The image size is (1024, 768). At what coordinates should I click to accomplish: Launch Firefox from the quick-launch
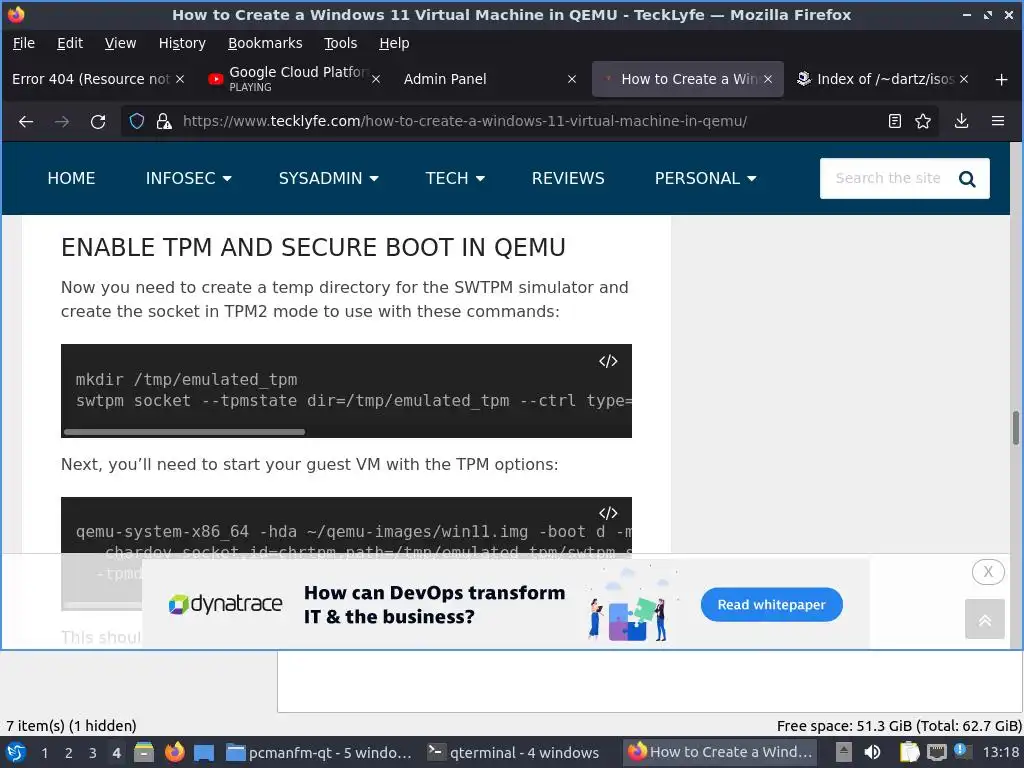point(174,752)
